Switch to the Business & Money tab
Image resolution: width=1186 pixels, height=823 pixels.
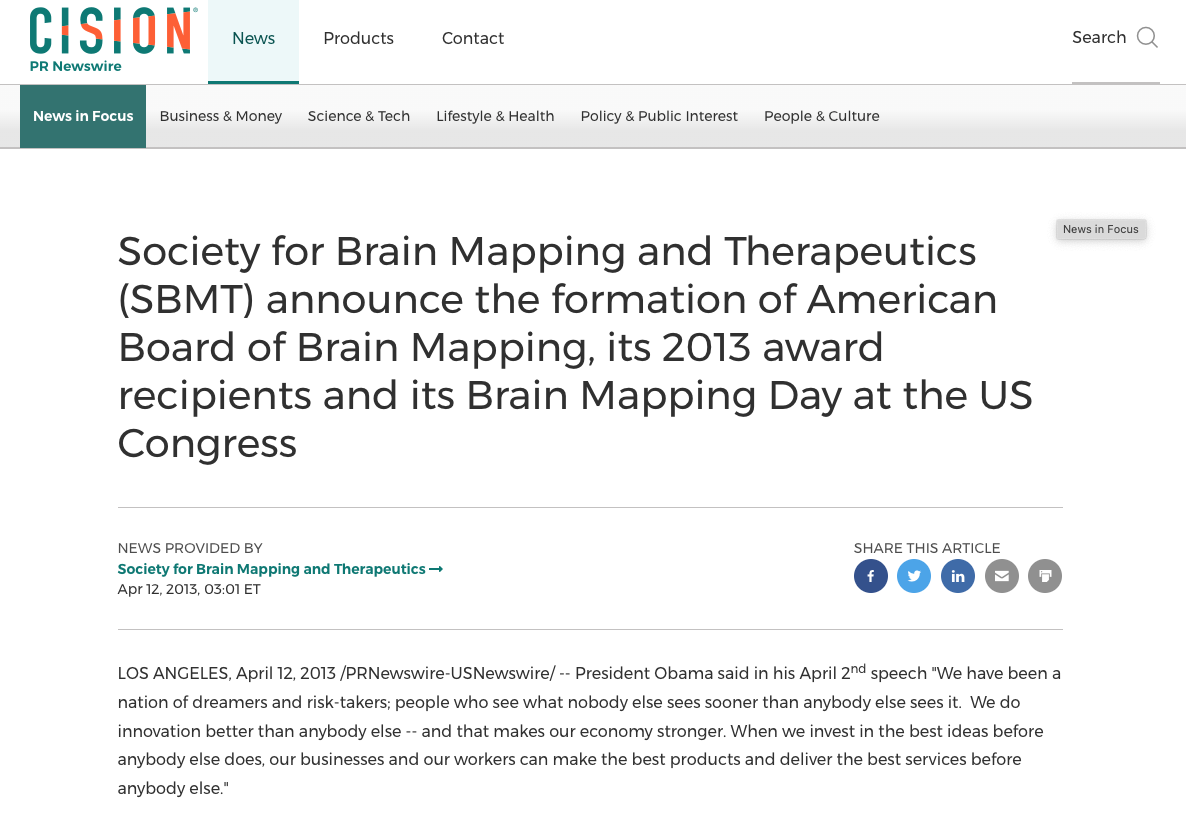click(x=220, y=116)
